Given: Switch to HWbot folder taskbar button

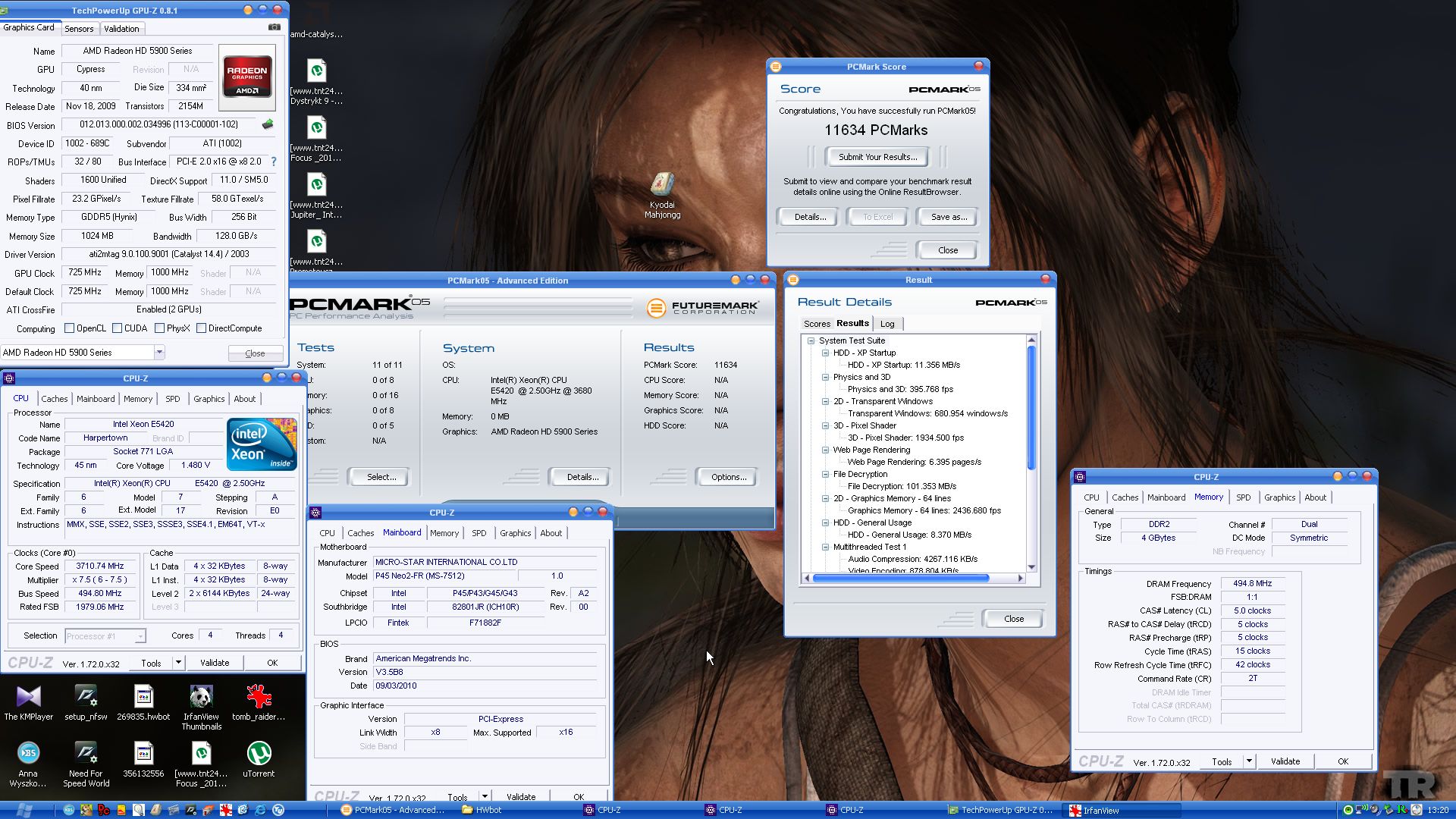Looking at the screenshot, I should coord(516,810).
